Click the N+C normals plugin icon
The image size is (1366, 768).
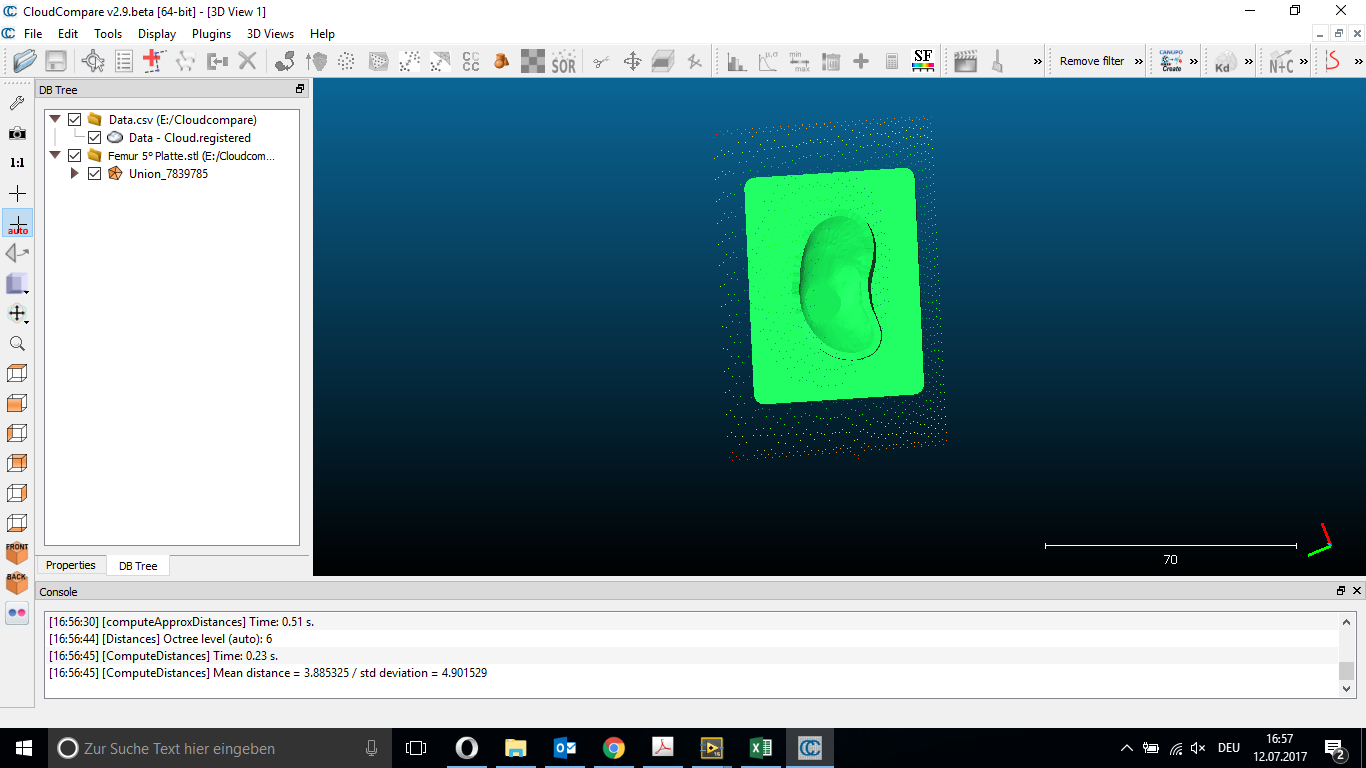point(1280,61)
